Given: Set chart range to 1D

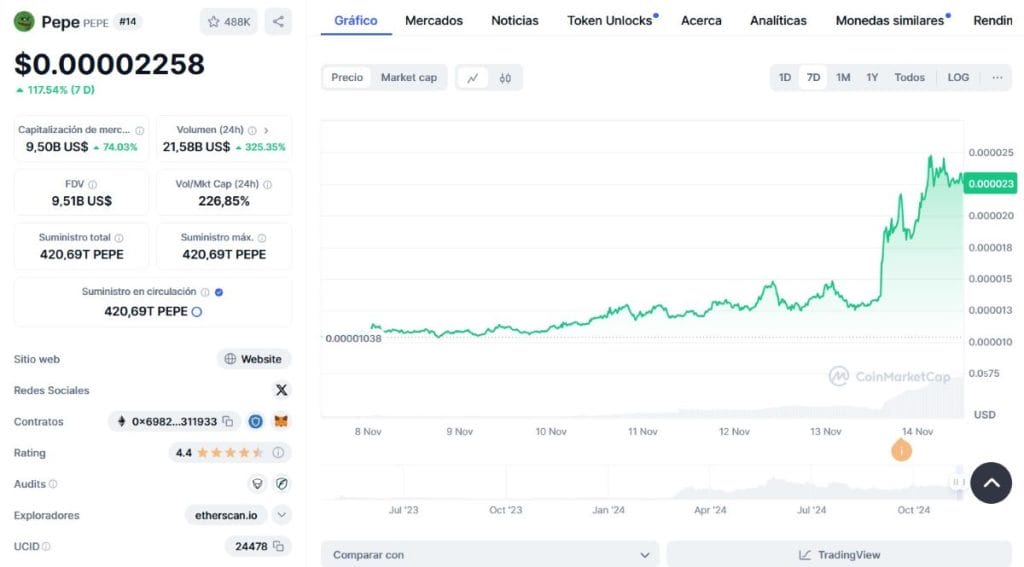Looking at the screenshot, I should click(x=785, y=77).
